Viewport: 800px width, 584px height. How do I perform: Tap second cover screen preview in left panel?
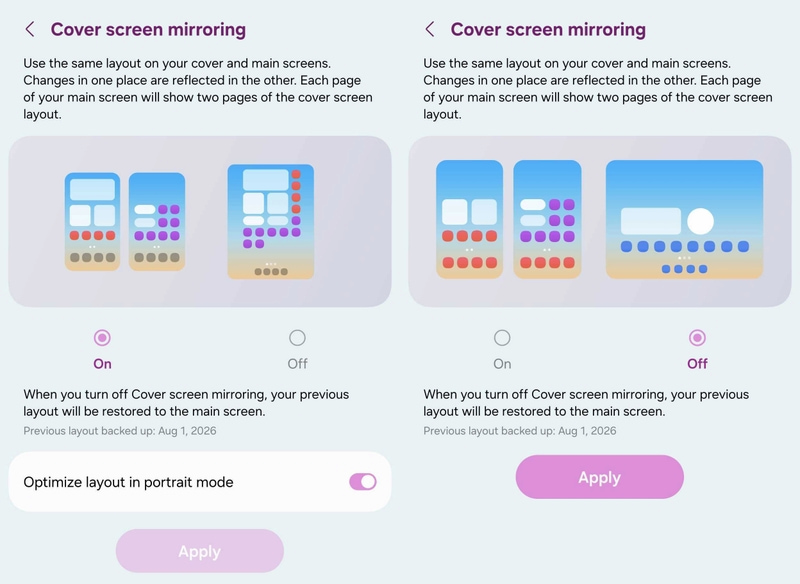[x=157, y=221]
